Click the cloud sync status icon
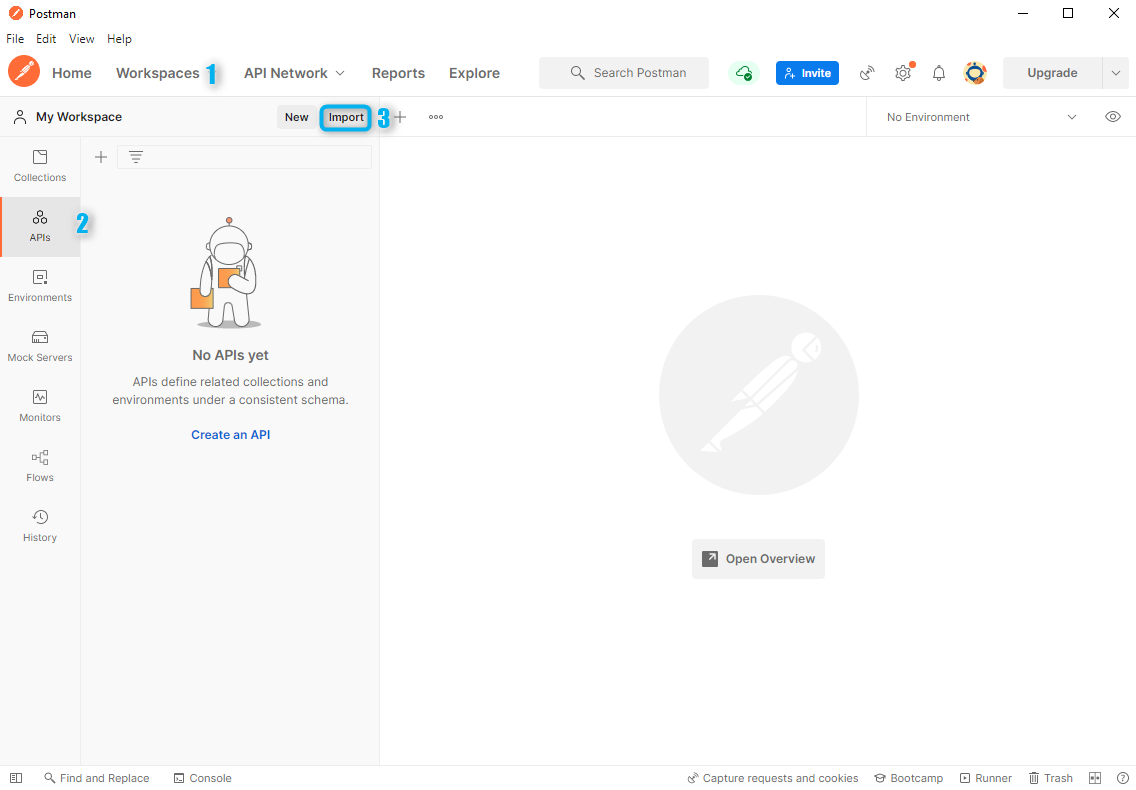The height and width of the screenshot is (790, 1136). point(743,73)
